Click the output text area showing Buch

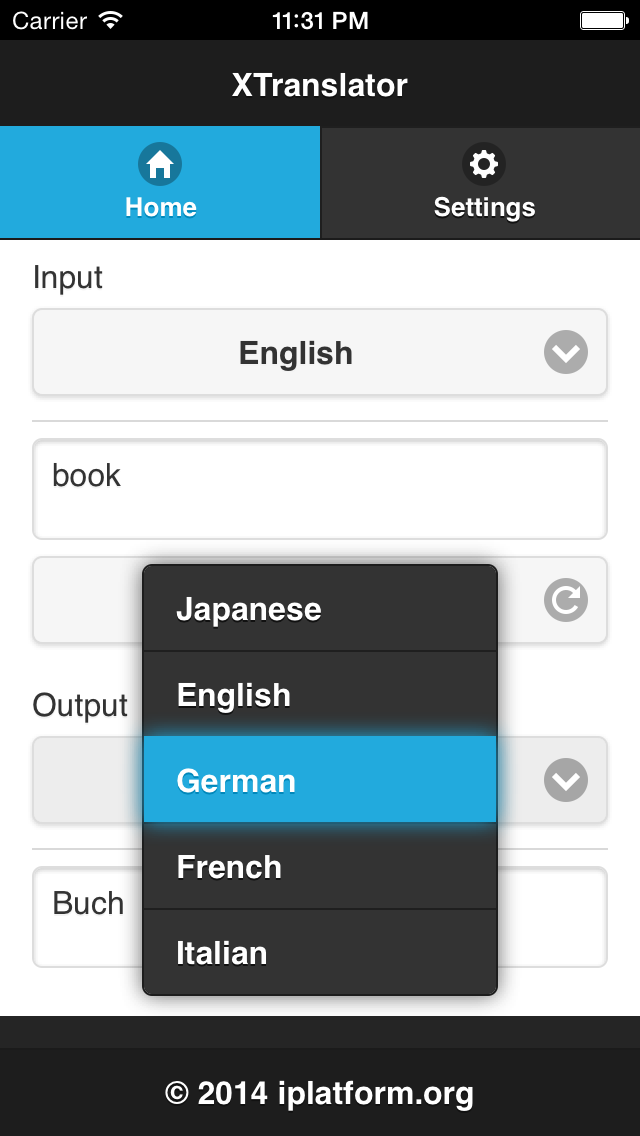tap(320, 916)
